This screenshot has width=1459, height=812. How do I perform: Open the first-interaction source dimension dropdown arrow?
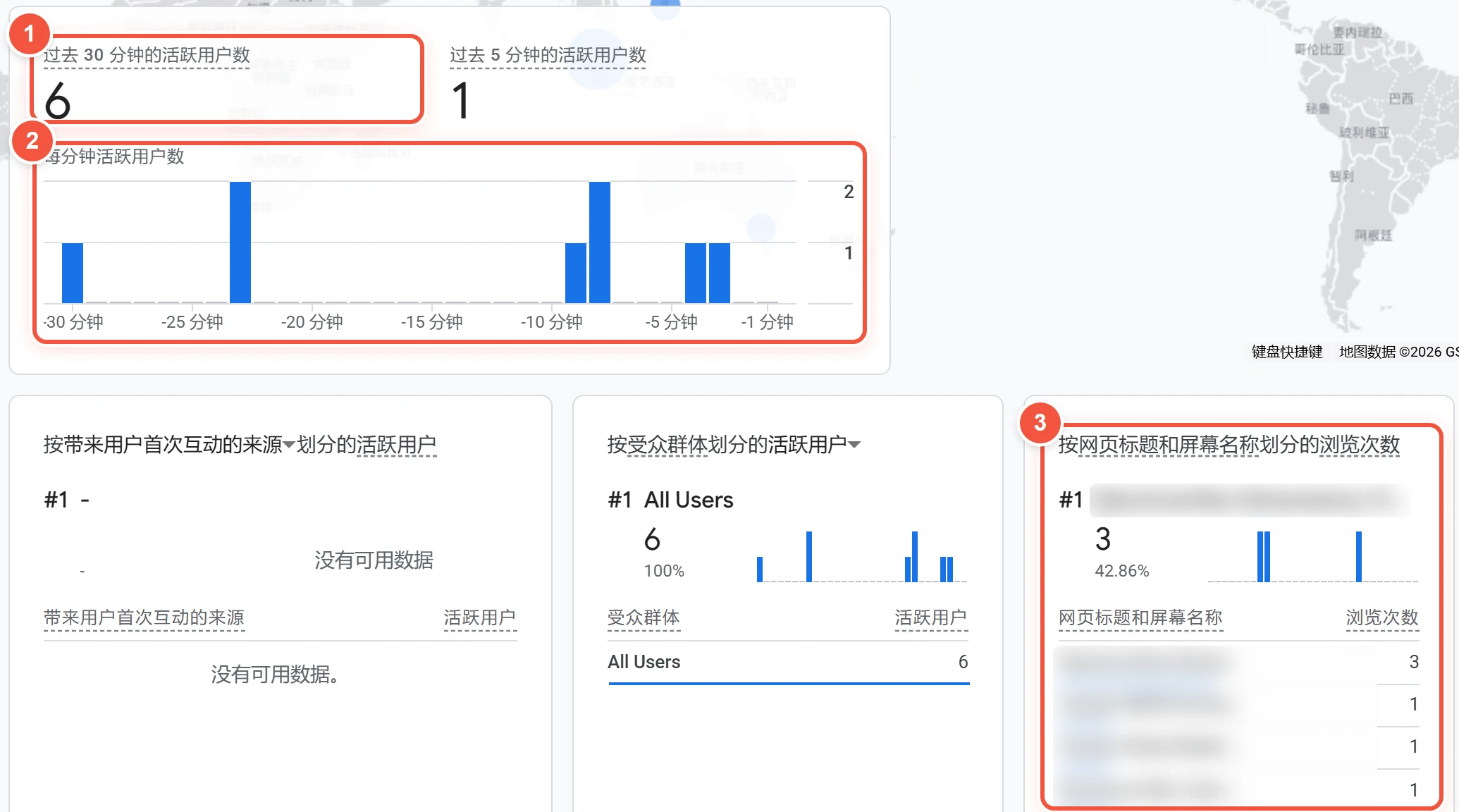289,445
